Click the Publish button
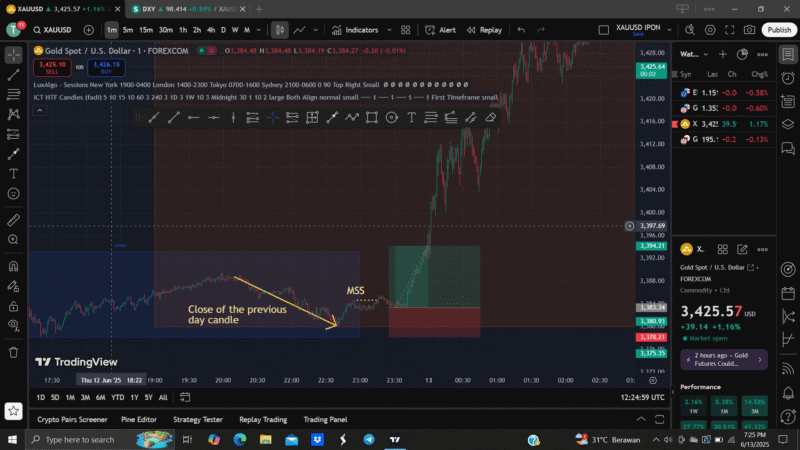 click(x=779, y=30)
